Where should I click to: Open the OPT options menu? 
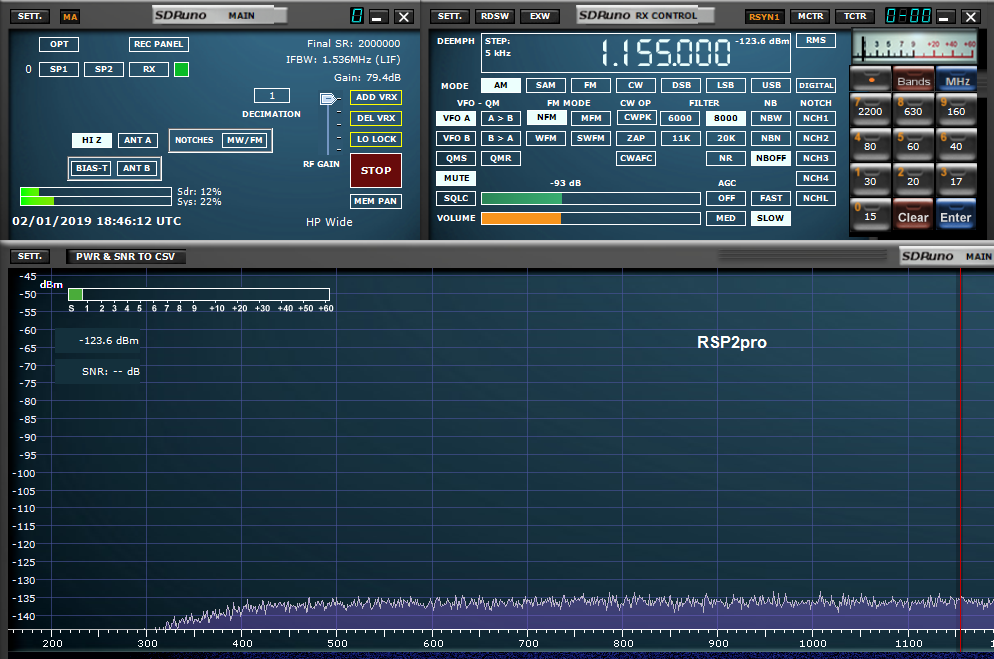pos(59,44)
